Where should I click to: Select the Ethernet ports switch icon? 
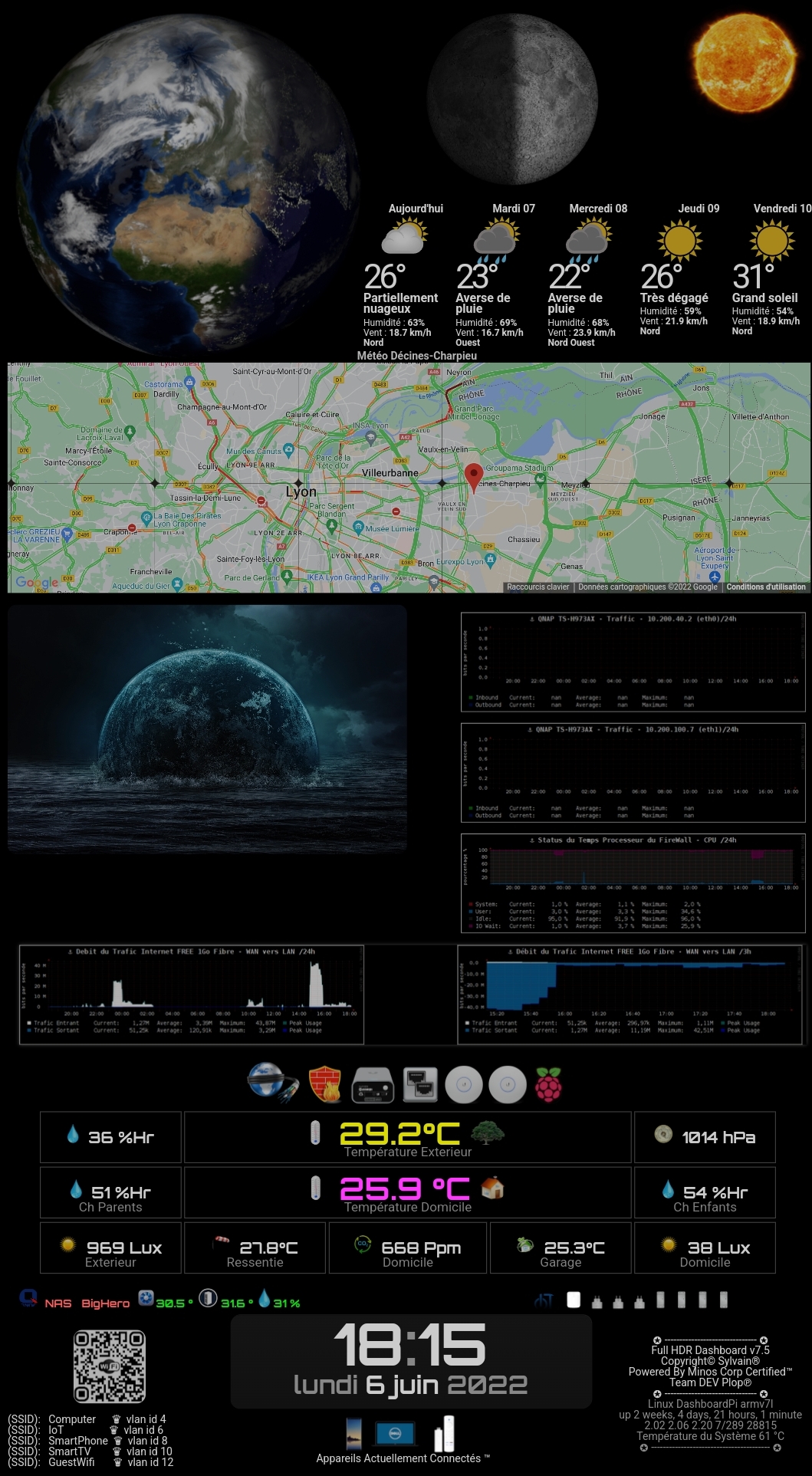click(420, 1085)
